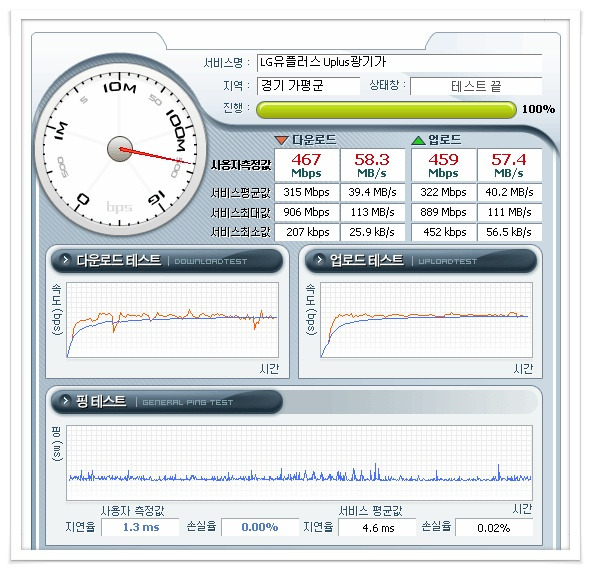
Task: Click the 업로드 테스트 section header
Action: tap(421, 260)
